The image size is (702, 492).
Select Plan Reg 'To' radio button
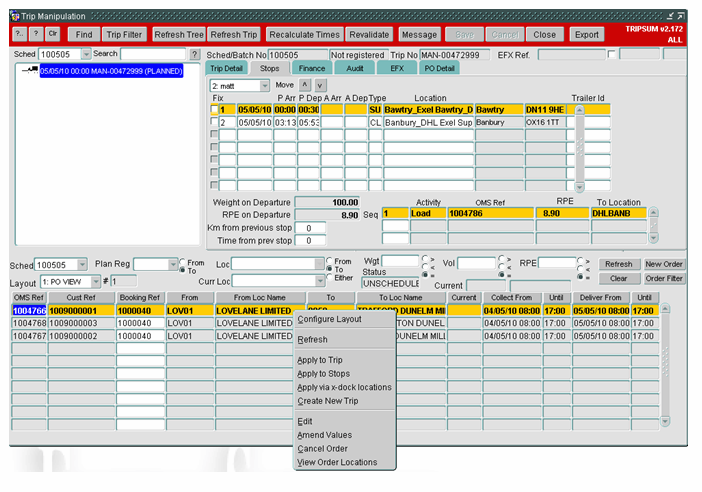(x=182, y=270)
